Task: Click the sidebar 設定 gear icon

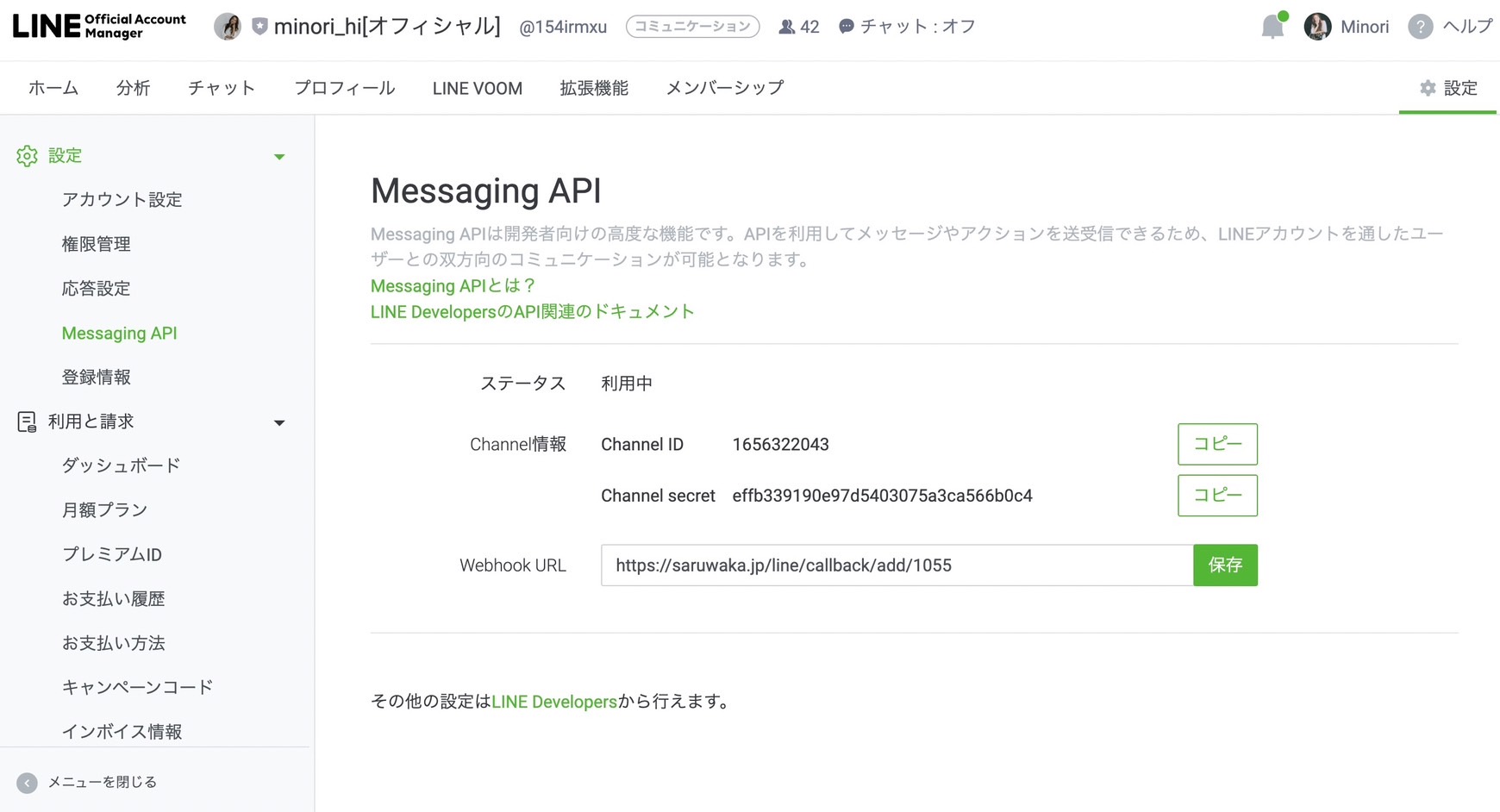Action: pos(28,156)
